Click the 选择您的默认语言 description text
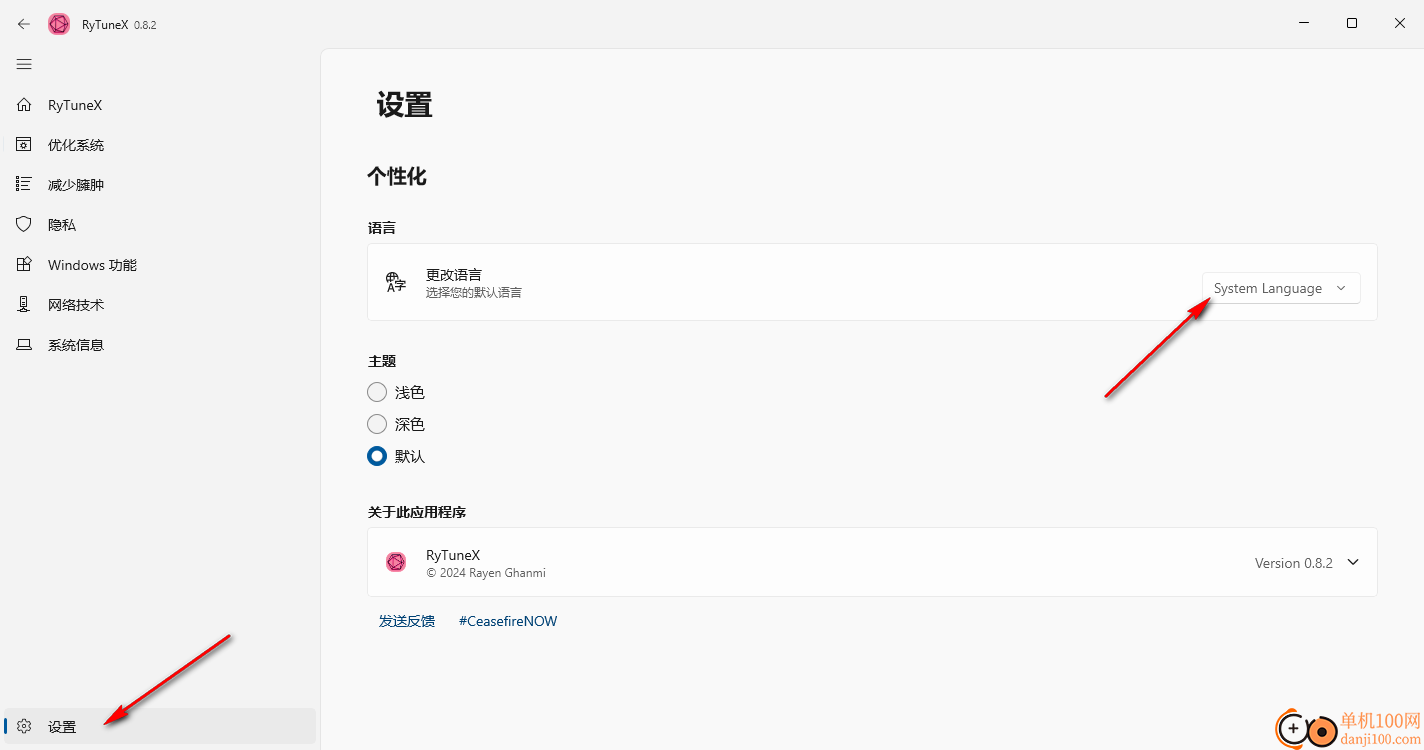 click(474, 293)
